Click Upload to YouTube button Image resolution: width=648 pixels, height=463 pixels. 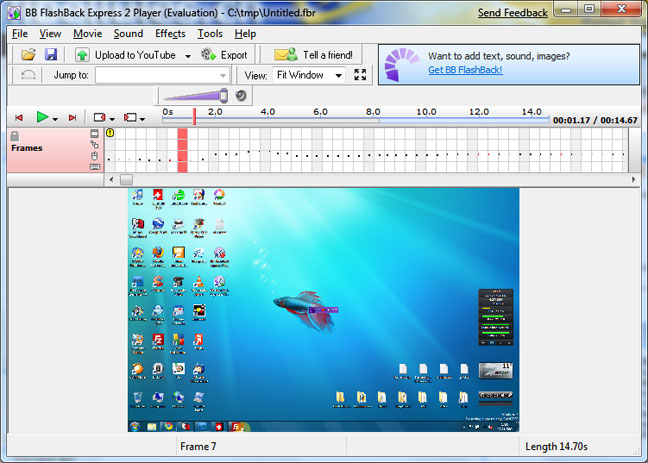coord(125,55)
